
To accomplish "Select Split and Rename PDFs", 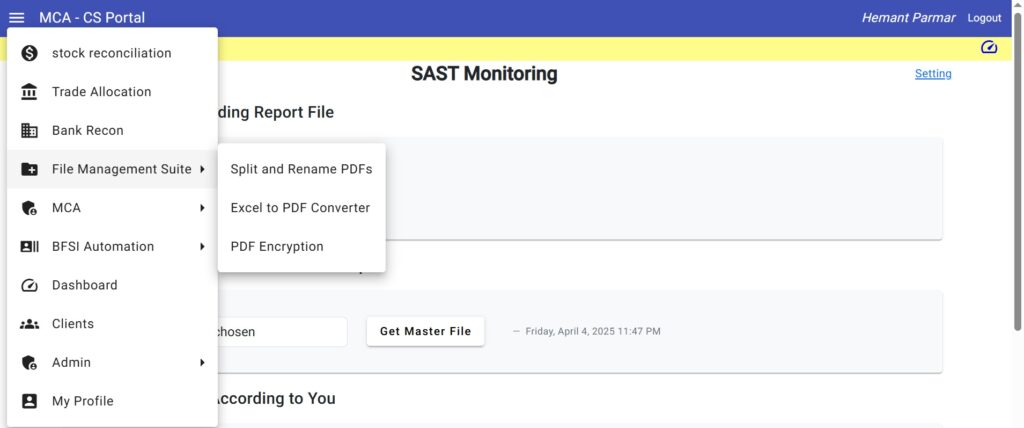I will click(301, 169).
